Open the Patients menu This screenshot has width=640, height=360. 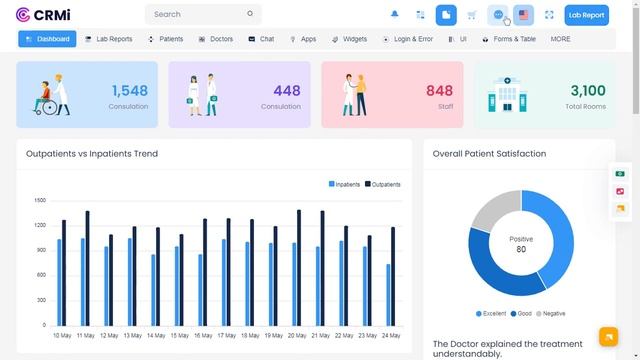[165, 39]
